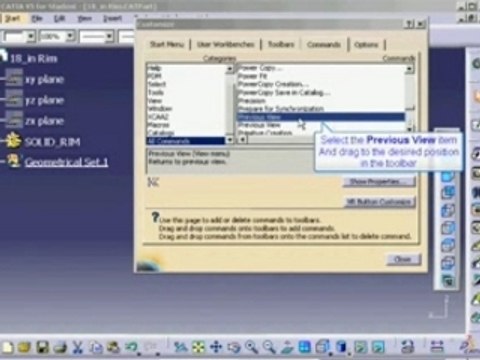Click Commands list scroll-up arrow

point(409,69)
